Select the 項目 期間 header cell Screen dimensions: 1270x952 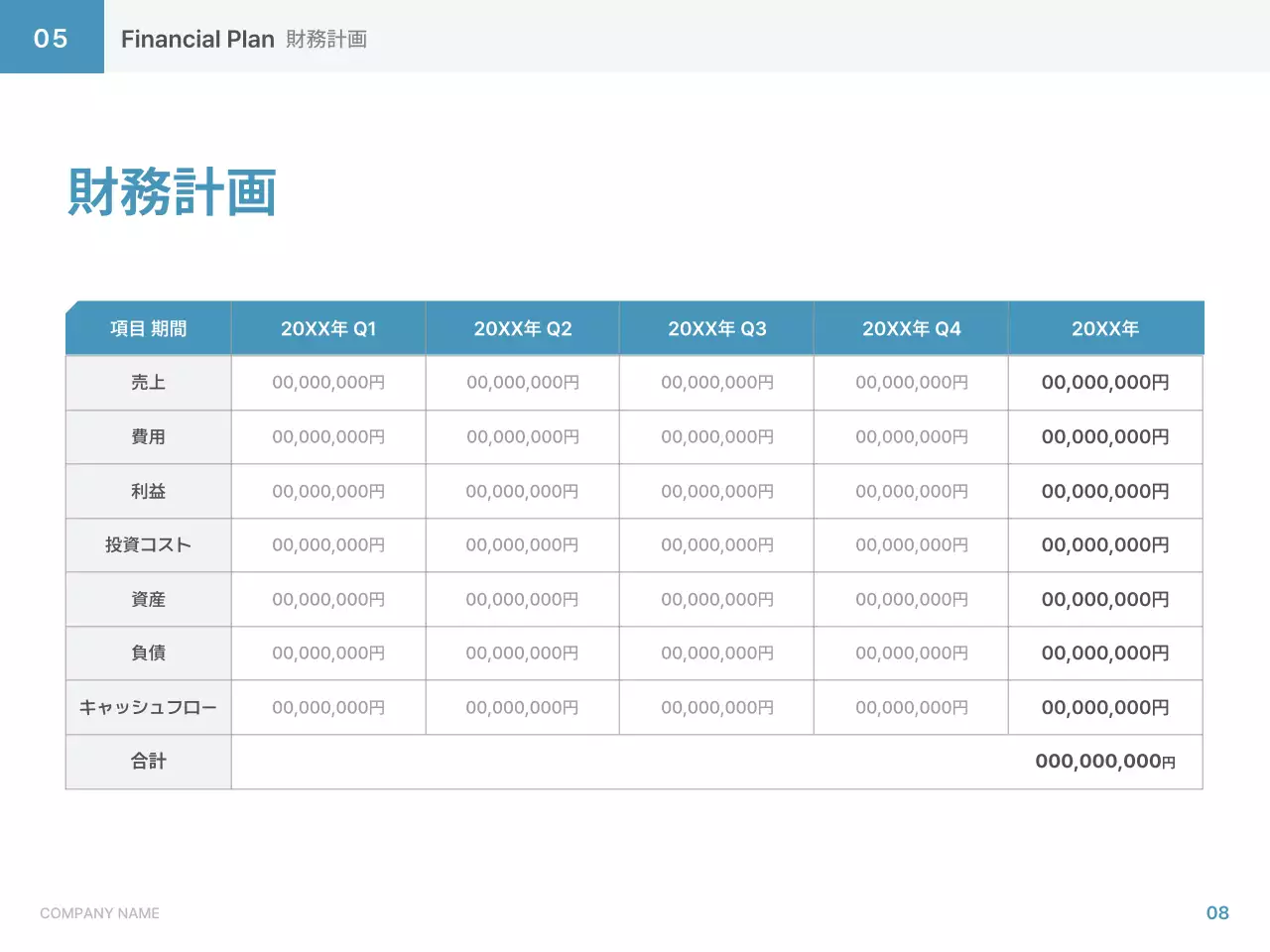pos(149,329)
